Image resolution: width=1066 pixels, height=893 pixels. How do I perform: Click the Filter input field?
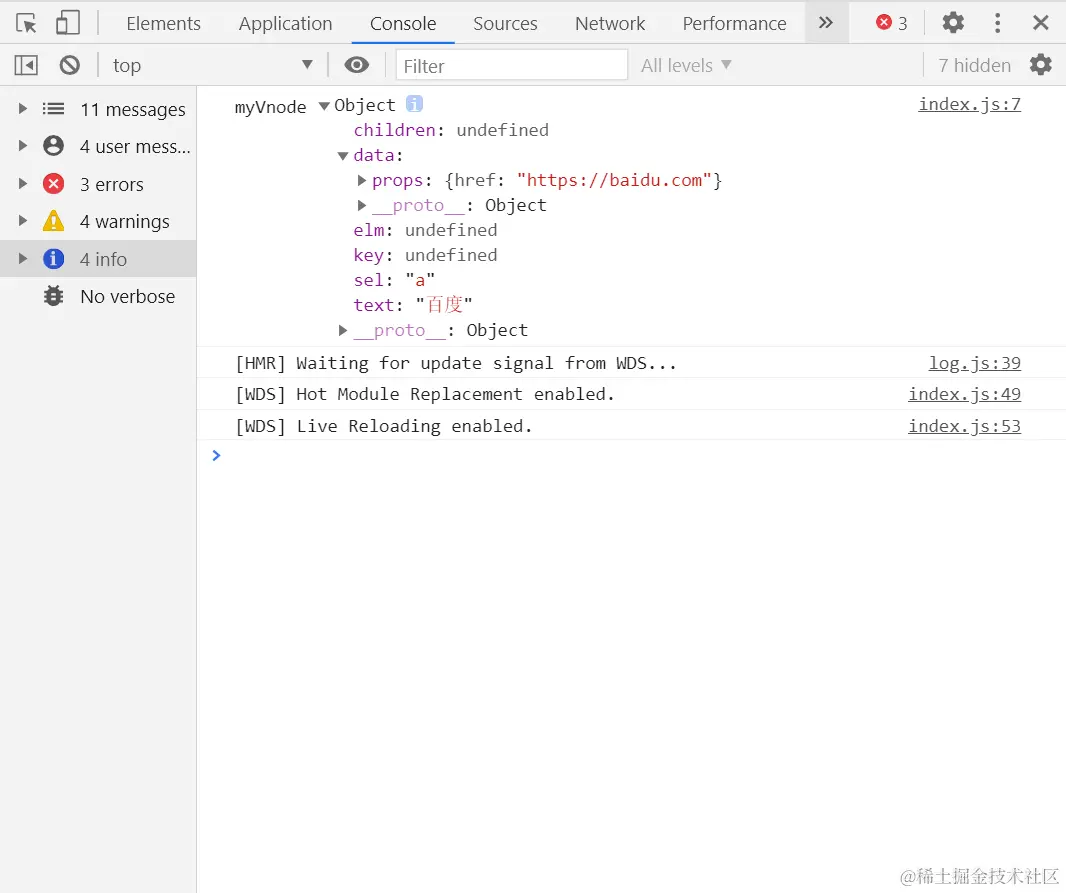click(x=511, y=65)
